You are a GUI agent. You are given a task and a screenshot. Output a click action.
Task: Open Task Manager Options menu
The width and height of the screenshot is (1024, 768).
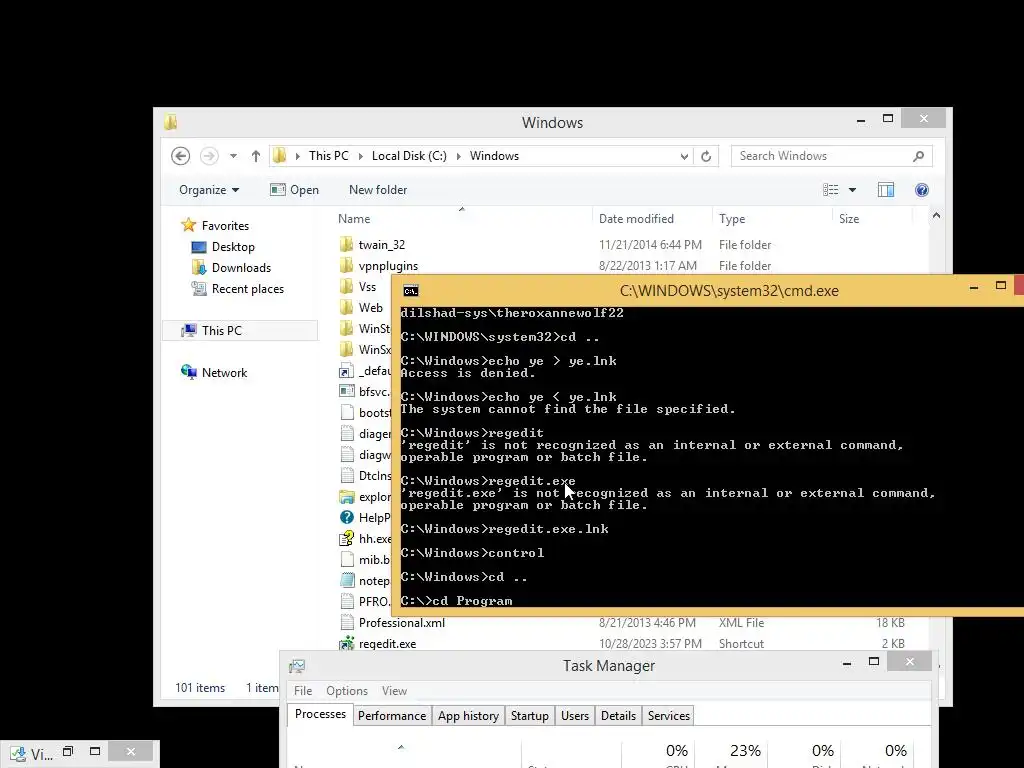coord(347,691)
